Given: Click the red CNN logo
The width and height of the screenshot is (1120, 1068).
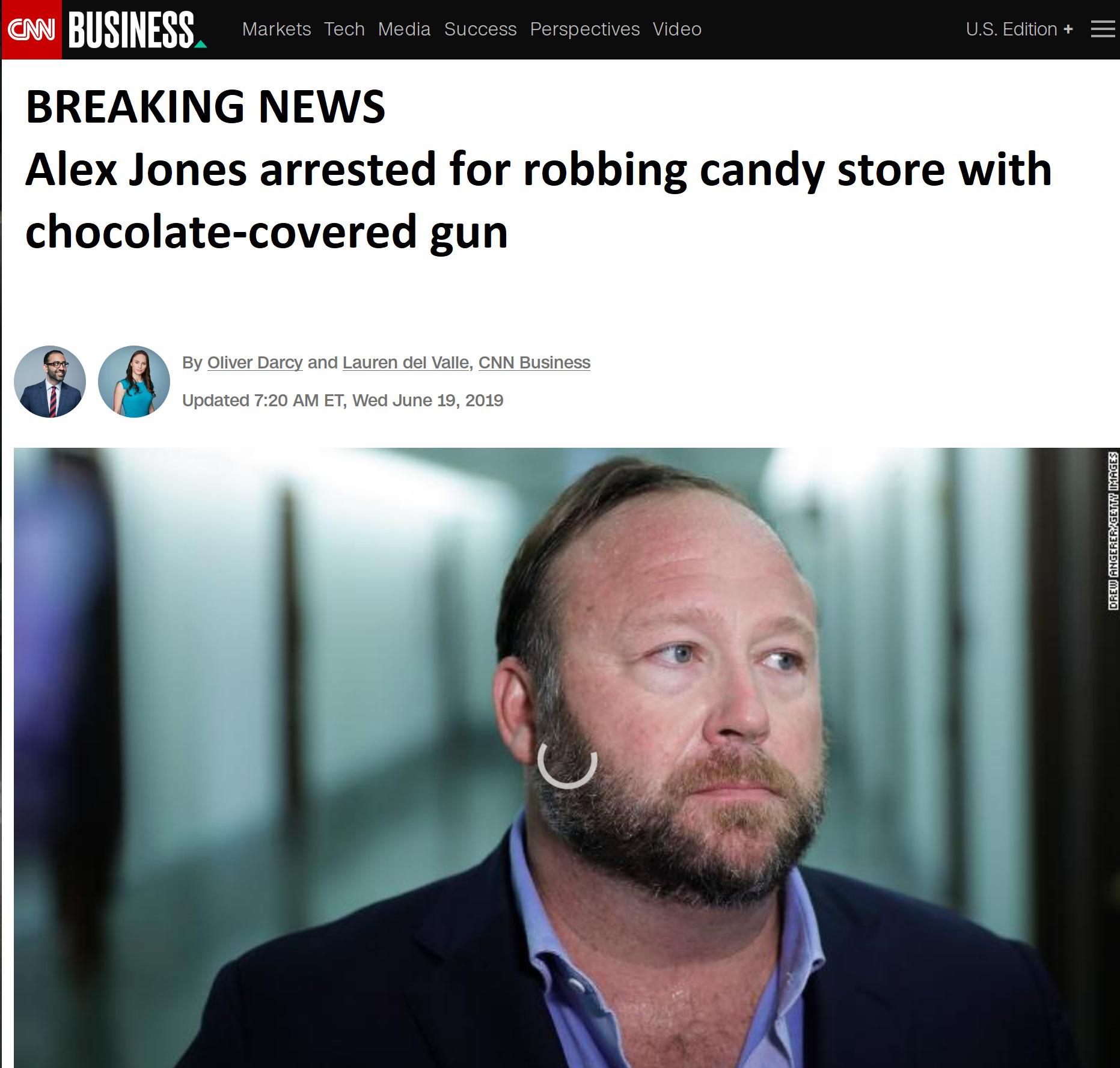Looking at the screenshot, I should [x=31, y=29].
